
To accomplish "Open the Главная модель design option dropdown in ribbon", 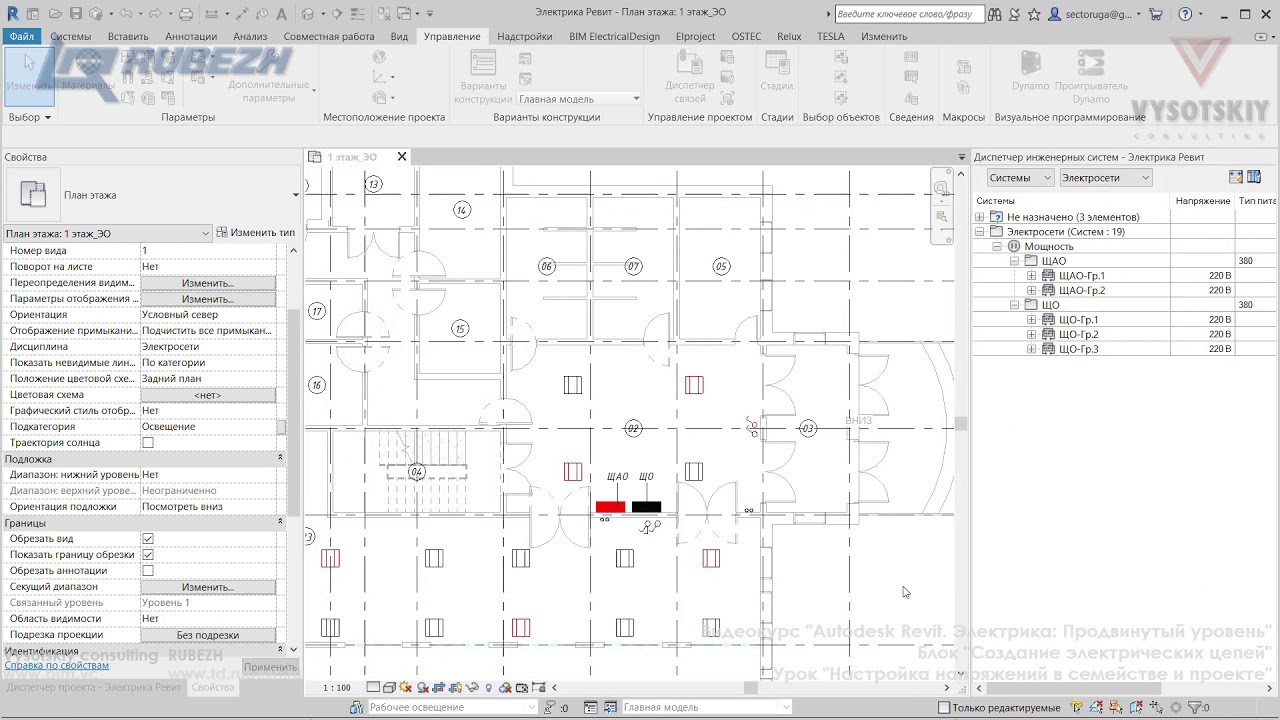I will tap(578, 99).
